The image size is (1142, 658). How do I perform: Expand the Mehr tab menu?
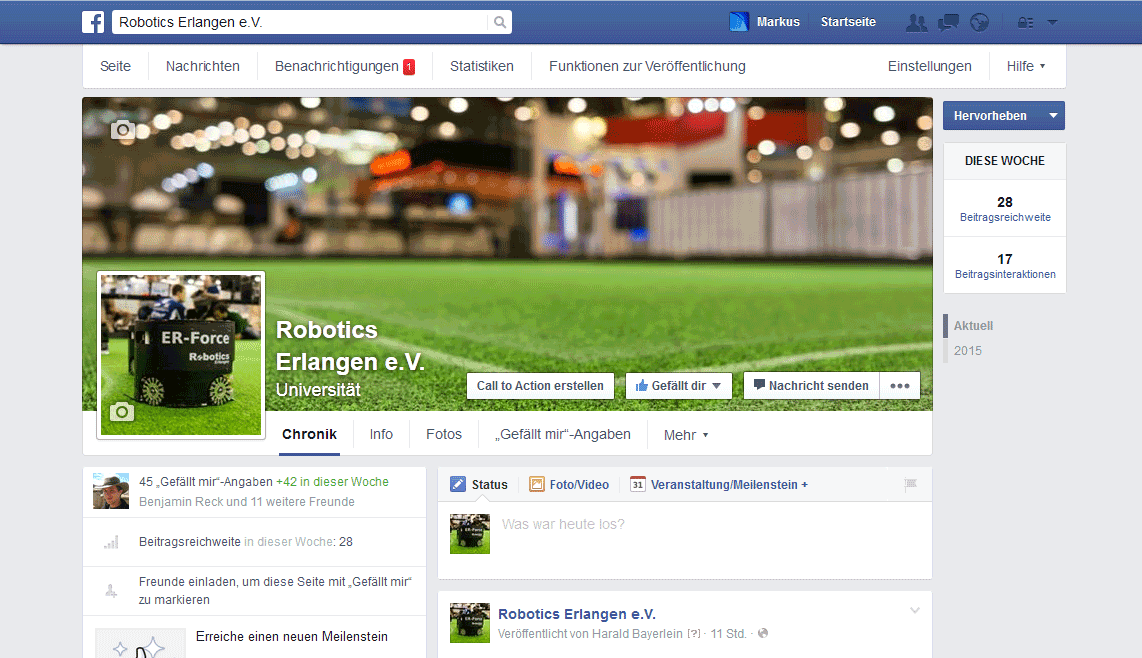[685, 435]
